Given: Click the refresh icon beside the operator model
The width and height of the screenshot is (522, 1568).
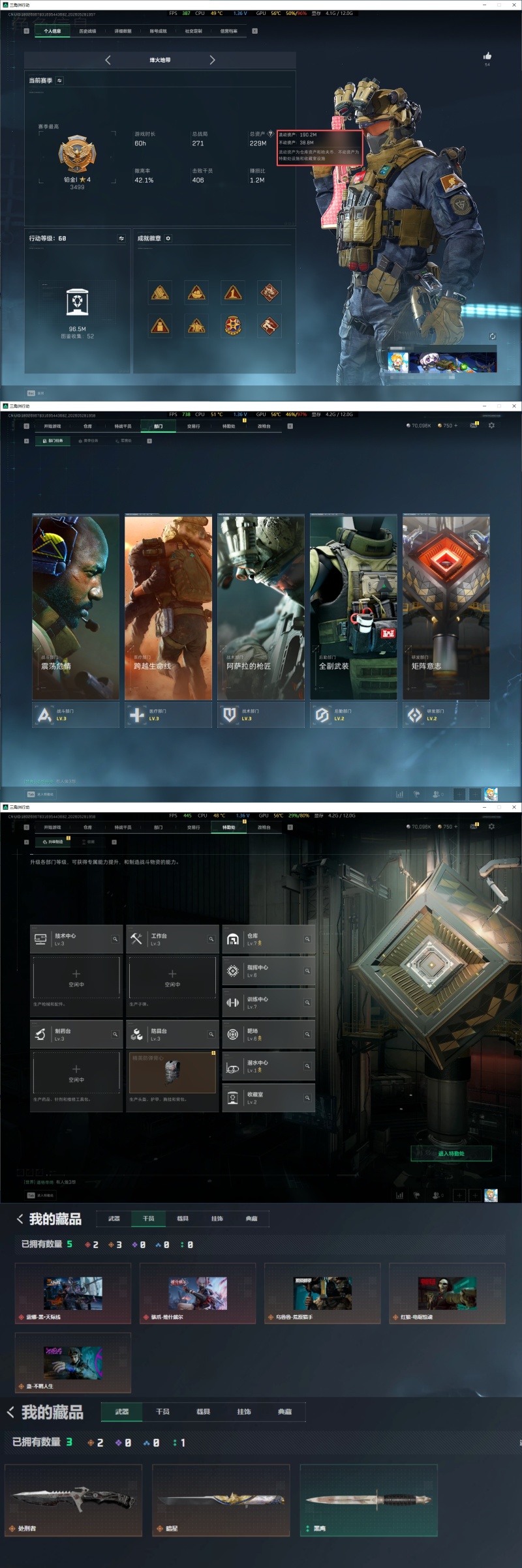Looking at the screenshot, I should [493, 336].
